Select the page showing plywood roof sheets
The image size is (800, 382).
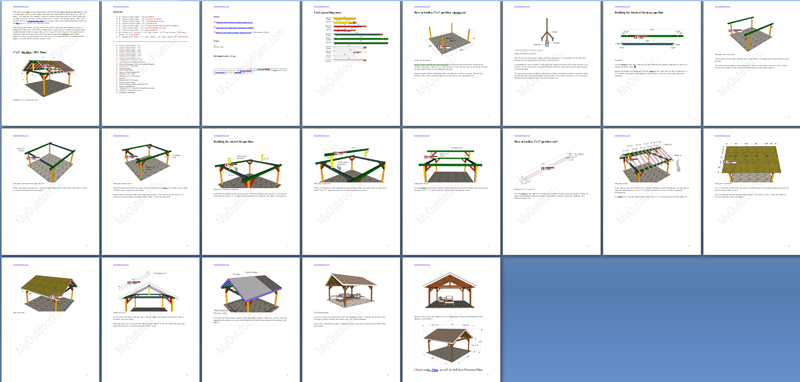752,192
